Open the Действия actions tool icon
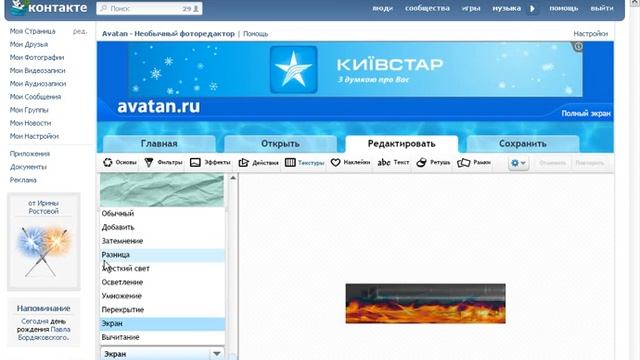640x360 pixels. pyautogui.click(x=244, y=162)
